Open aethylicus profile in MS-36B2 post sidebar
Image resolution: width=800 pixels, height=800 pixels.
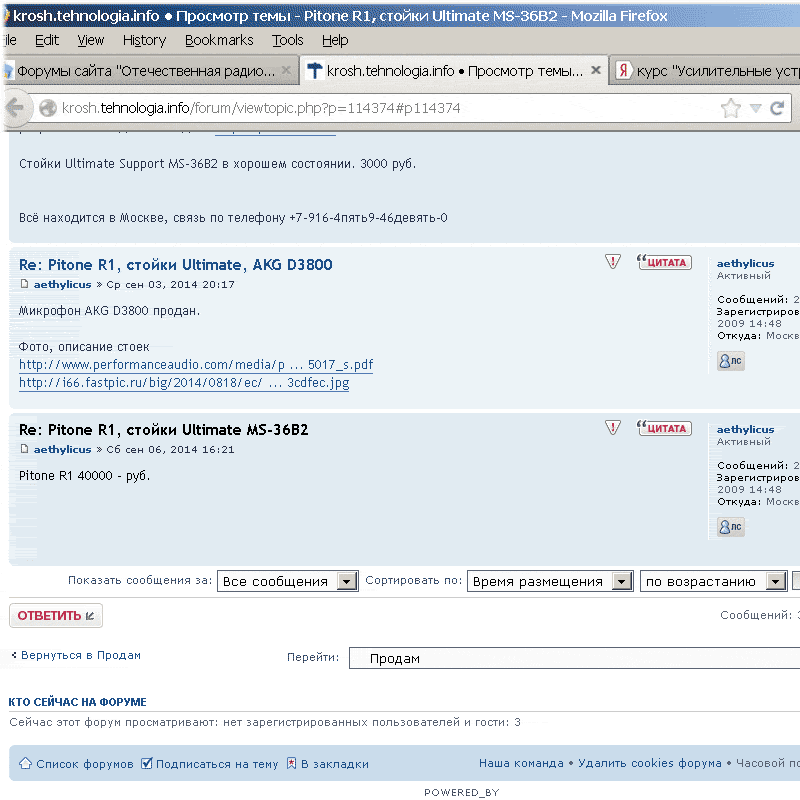click(745, 429)
